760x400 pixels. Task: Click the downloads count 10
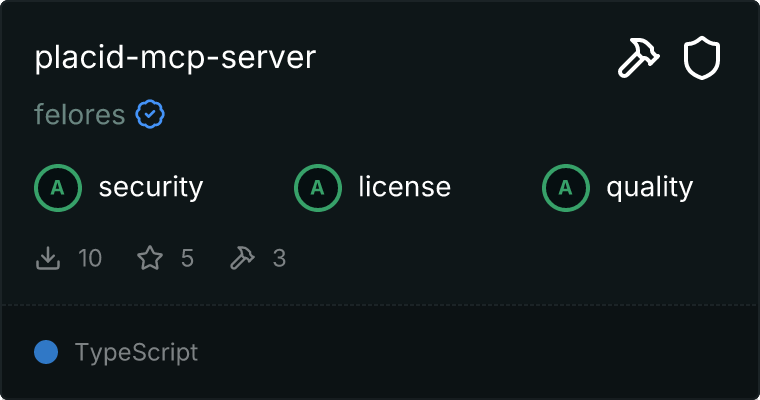click(x=90, y=258)
